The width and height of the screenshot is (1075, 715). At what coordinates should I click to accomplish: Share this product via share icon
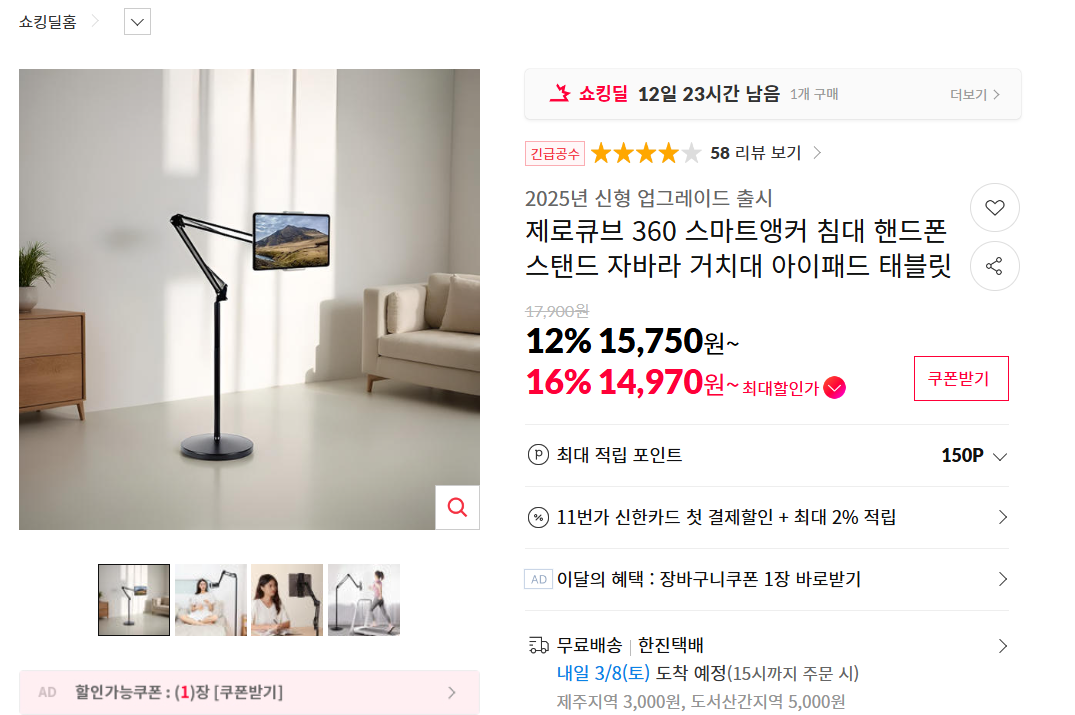point(994,266)
